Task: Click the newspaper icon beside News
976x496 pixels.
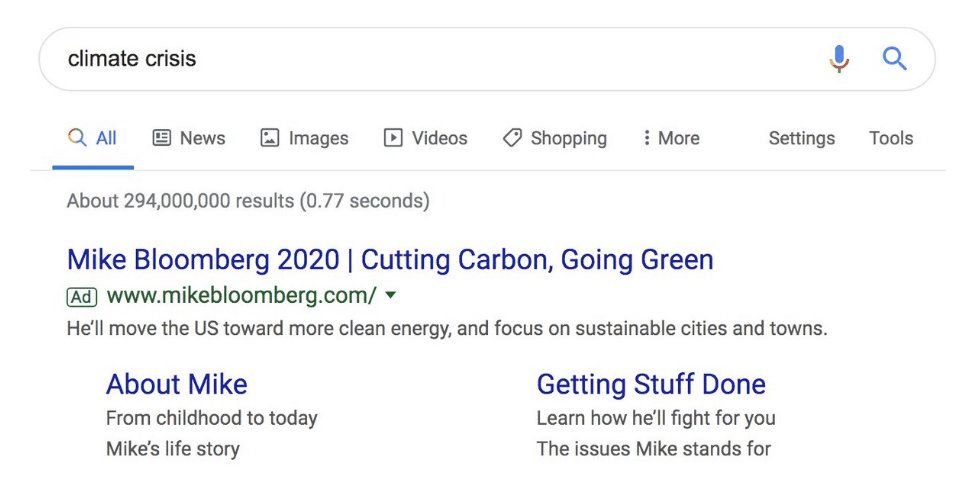Action: [x=162, y=138]
